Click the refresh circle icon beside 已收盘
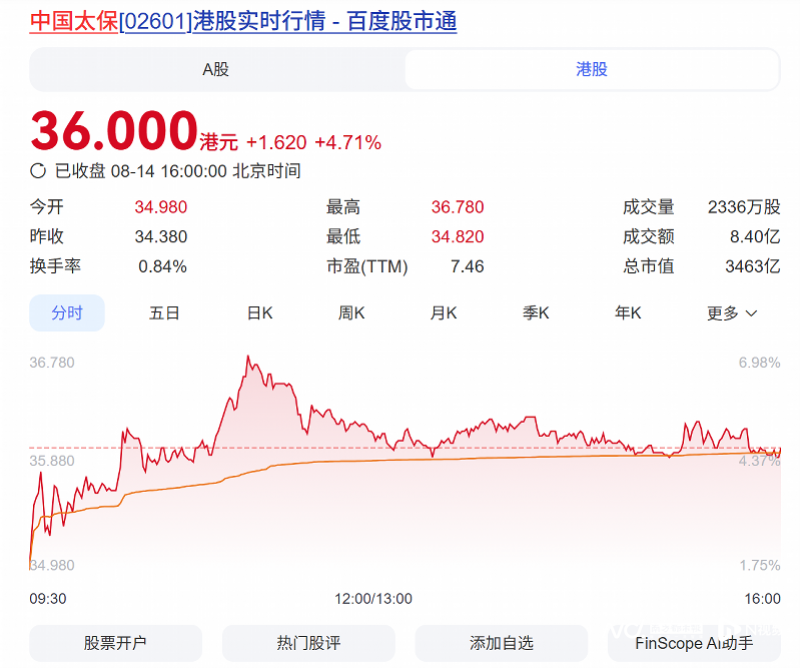 click(38, 171)
